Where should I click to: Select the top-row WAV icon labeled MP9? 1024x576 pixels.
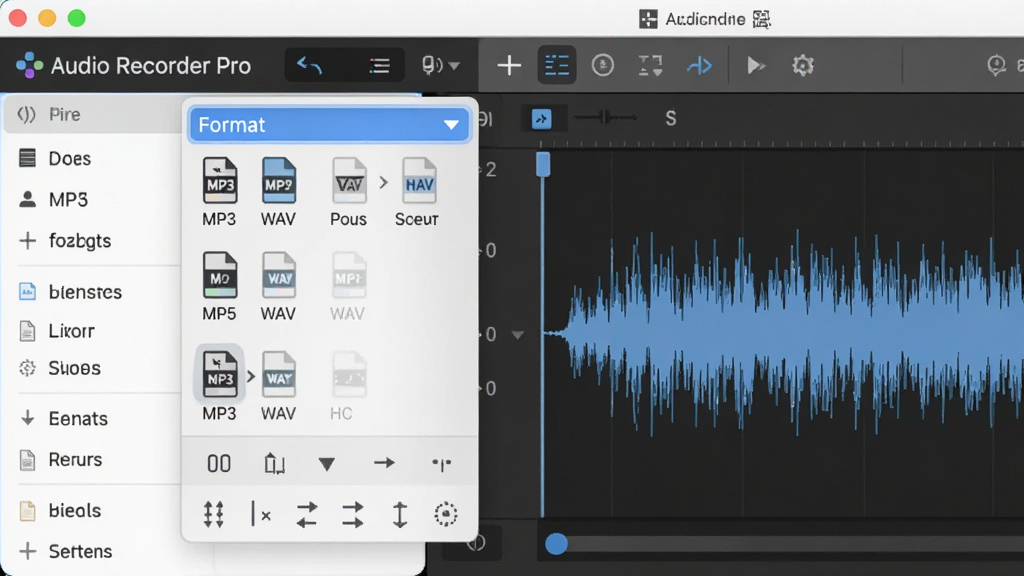[x=279, y=181]
